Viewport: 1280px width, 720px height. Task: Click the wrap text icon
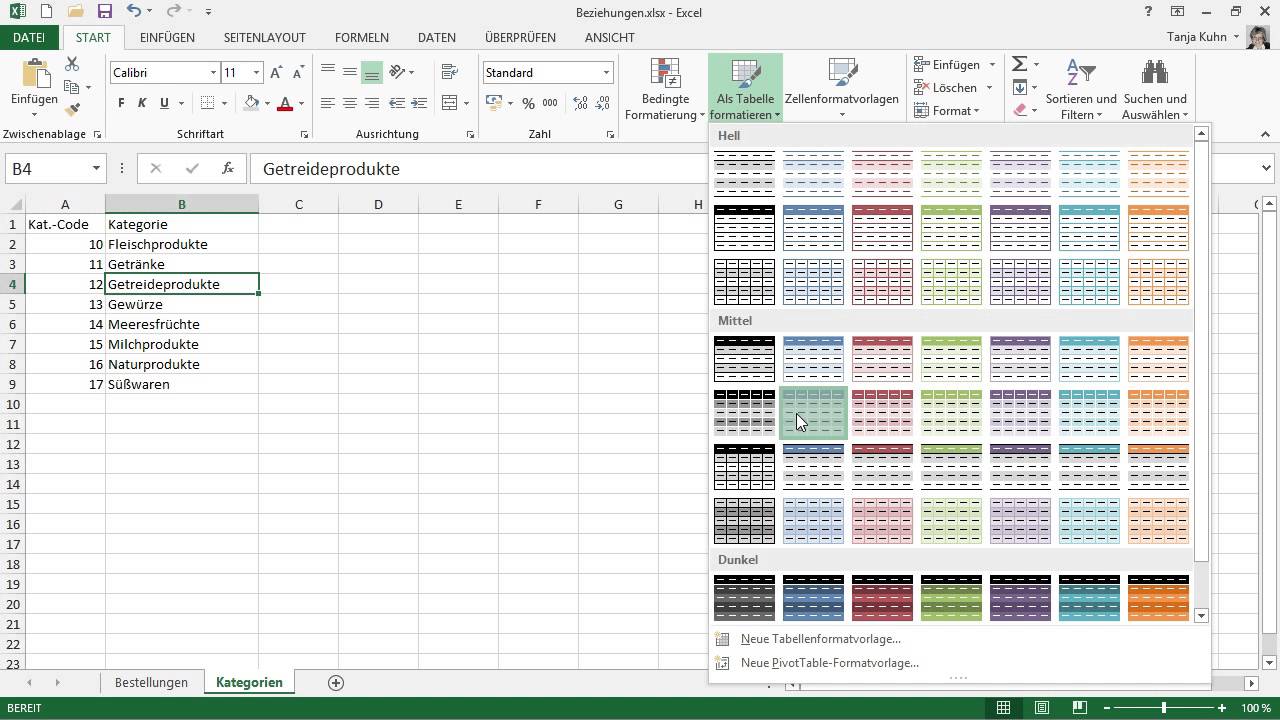point(450,72)
